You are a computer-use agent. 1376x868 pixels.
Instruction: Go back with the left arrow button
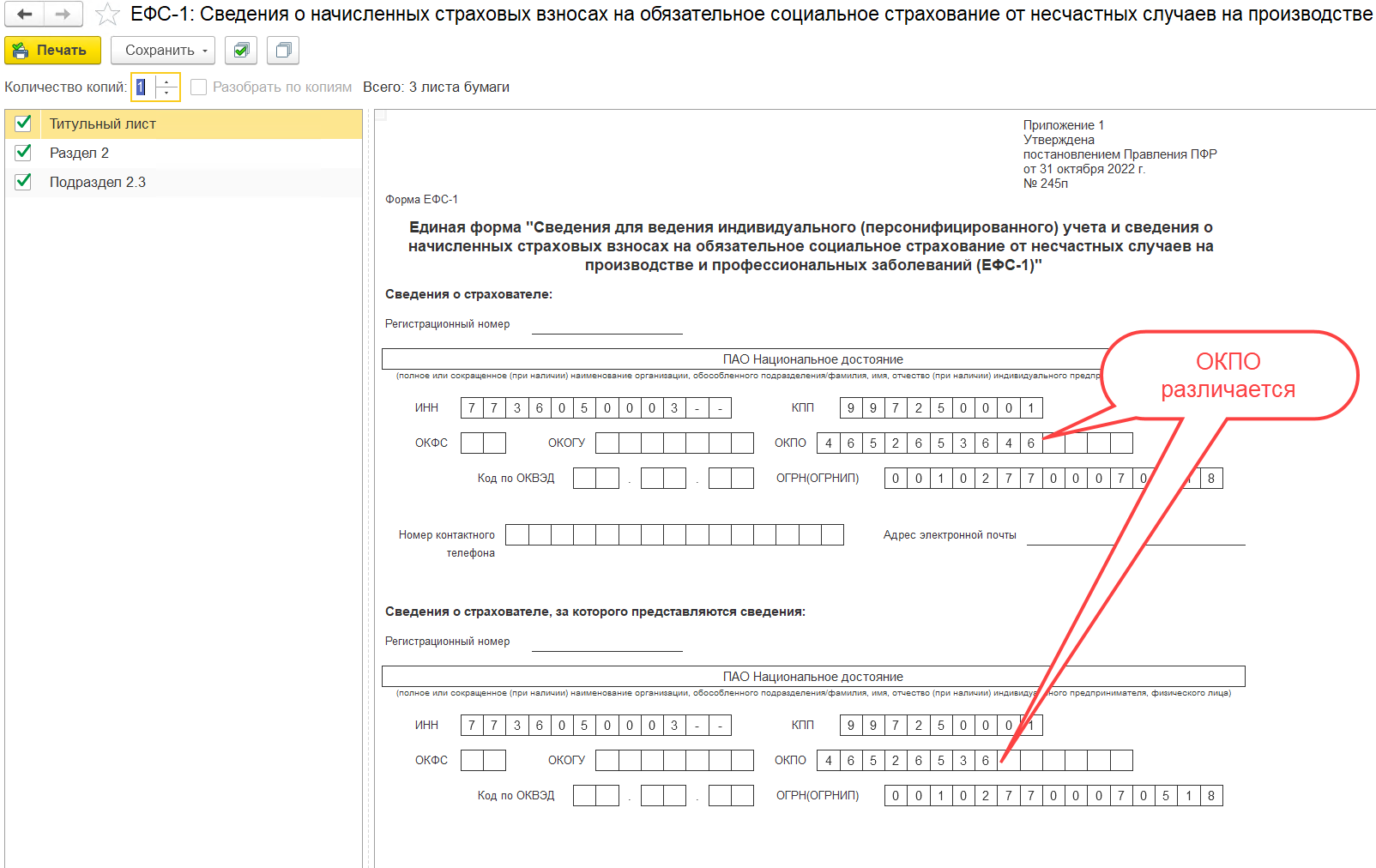tap(25, 14)
